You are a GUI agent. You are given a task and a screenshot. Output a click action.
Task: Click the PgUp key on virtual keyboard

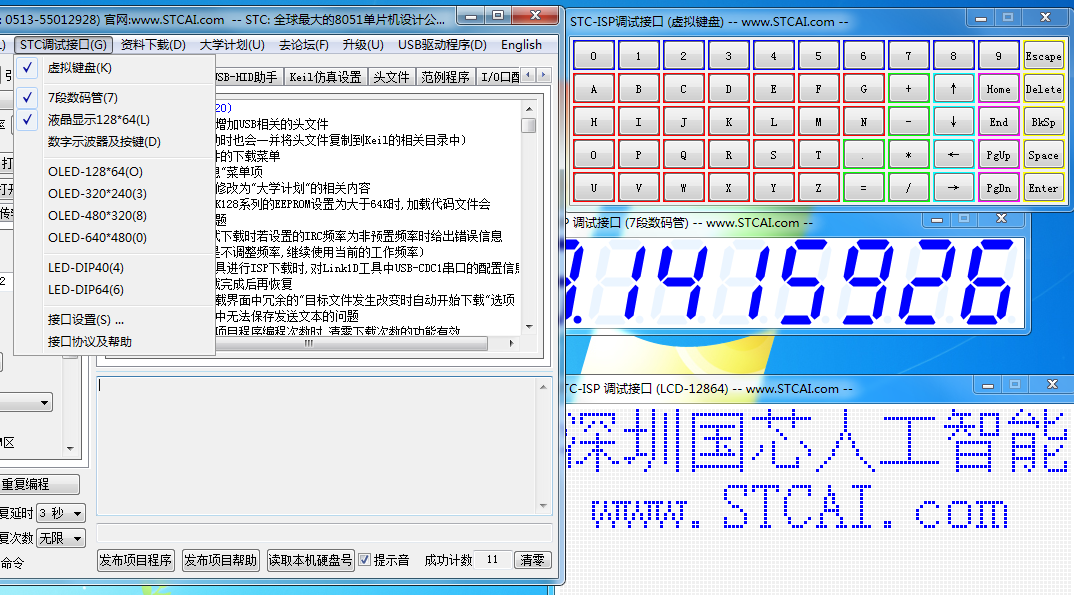tap(998, 155)
